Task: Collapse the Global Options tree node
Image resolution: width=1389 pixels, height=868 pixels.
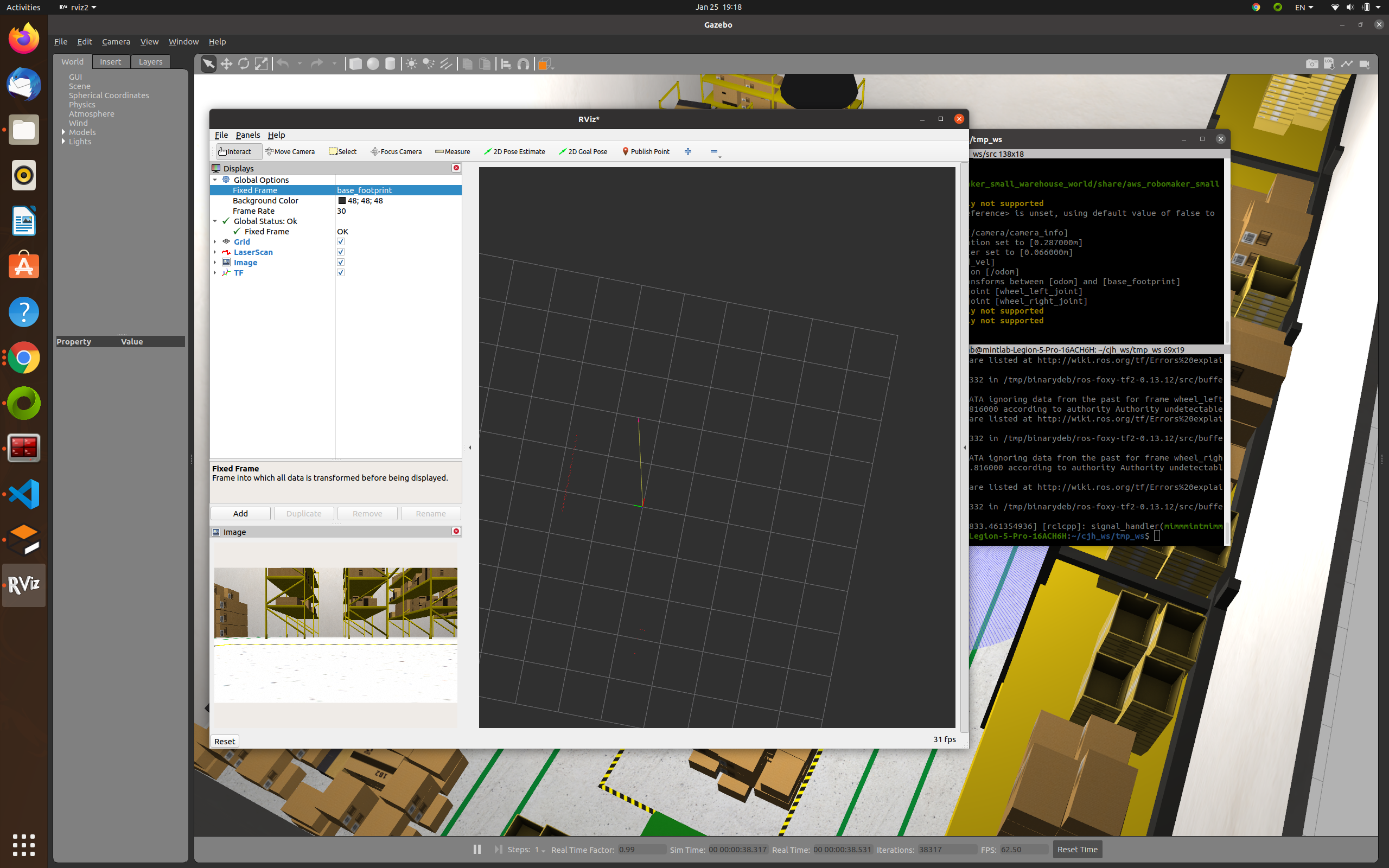Action: click(215, 180)
